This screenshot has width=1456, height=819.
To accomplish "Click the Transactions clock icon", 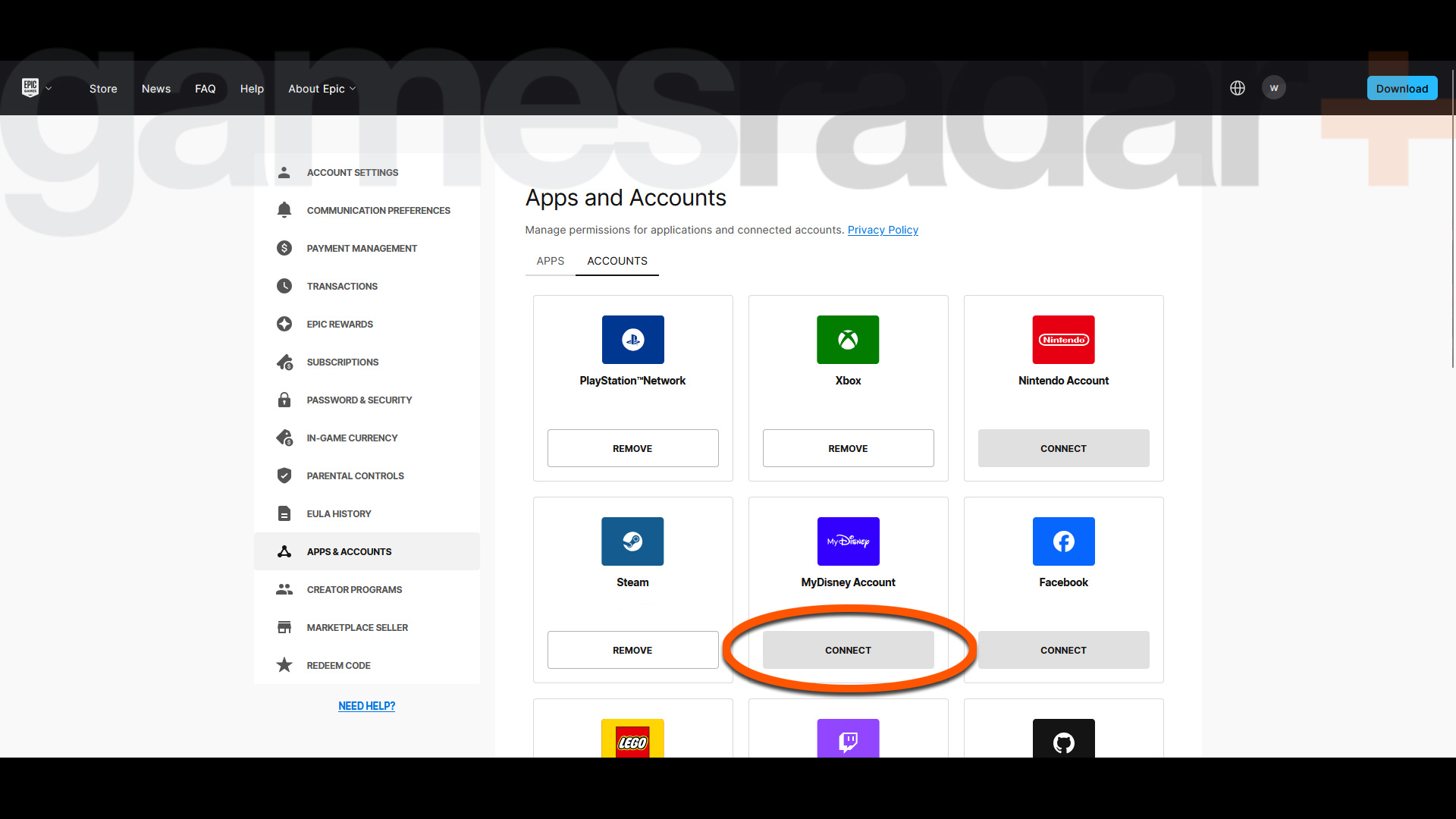I will coord(284,286).
